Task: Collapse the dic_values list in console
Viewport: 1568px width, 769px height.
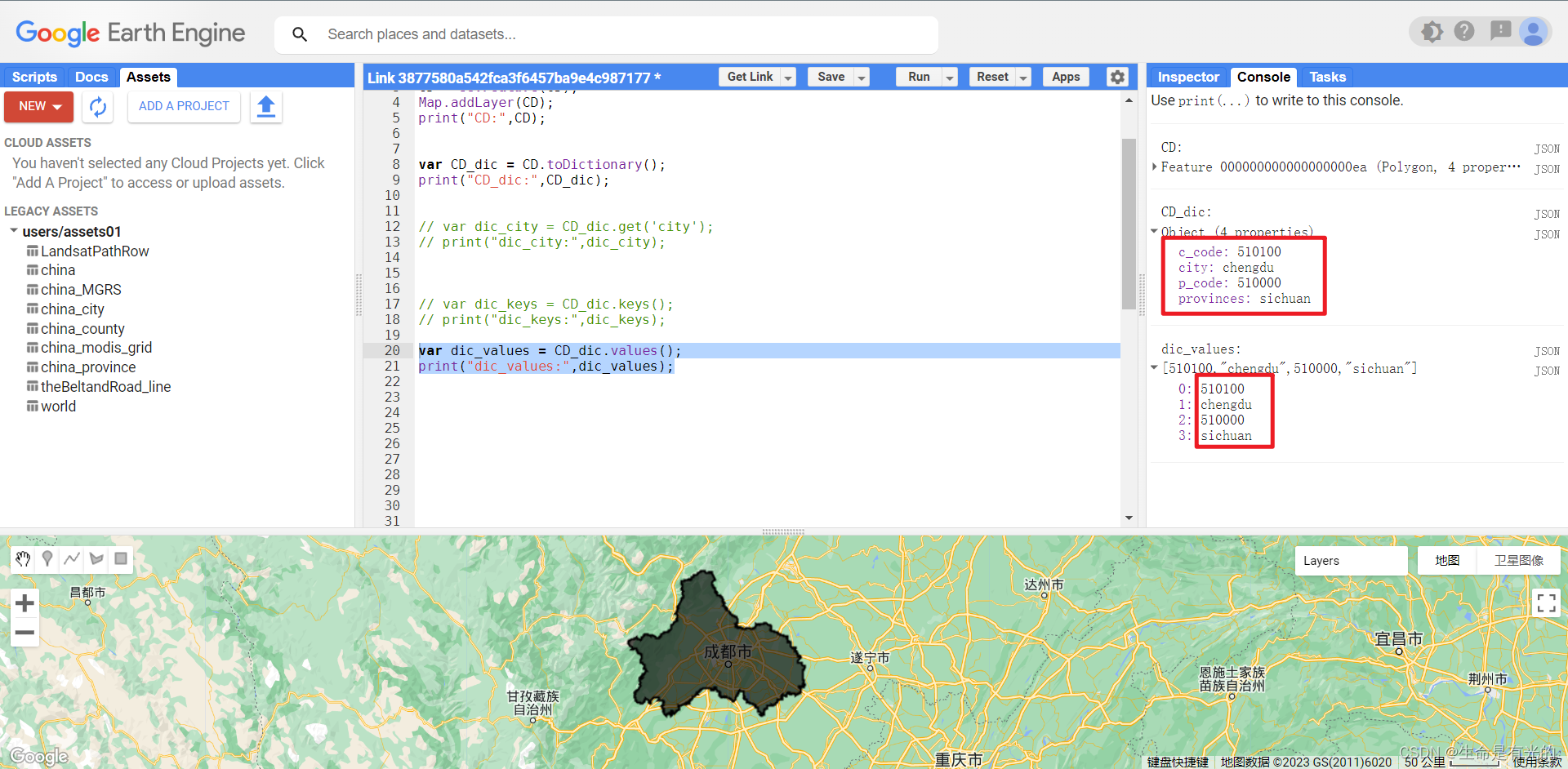Action: click(1154, 367)
